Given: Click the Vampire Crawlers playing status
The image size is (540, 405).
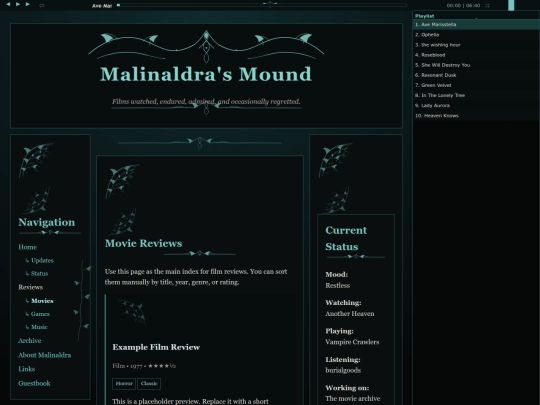Looking at the screenshot, I should 352,342.
